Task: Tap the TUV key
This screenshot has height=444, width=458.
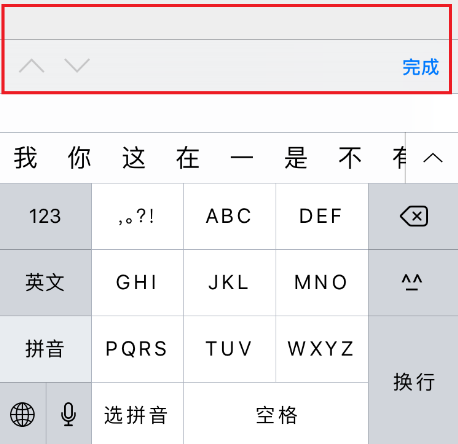Action: (x=229, y=349)
